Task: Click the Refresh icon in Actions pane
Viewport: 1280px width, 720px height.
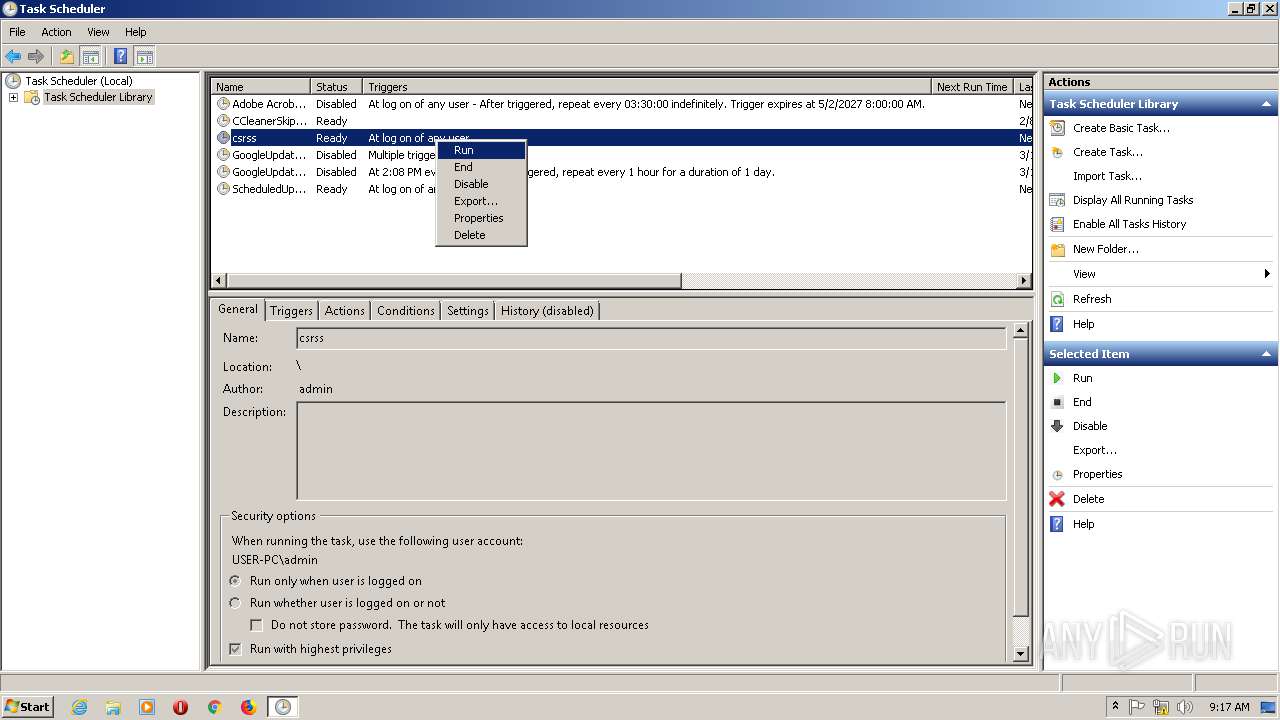Action: coord(1057,299)
